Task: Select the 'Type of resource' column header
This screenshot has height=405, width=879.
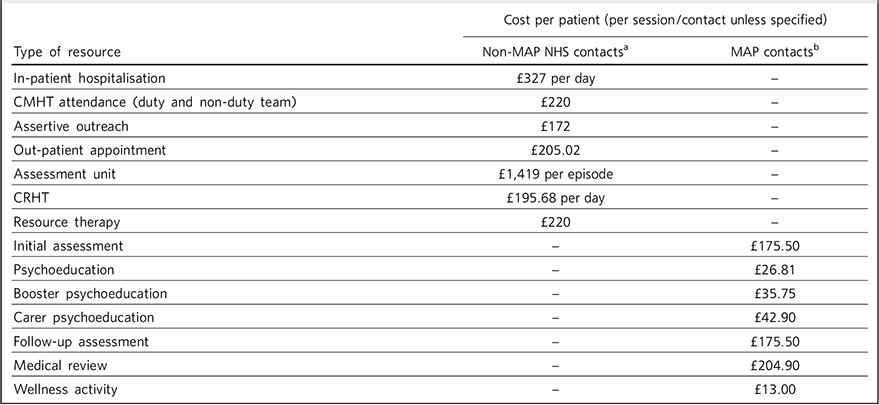Action: coord(71,51)
